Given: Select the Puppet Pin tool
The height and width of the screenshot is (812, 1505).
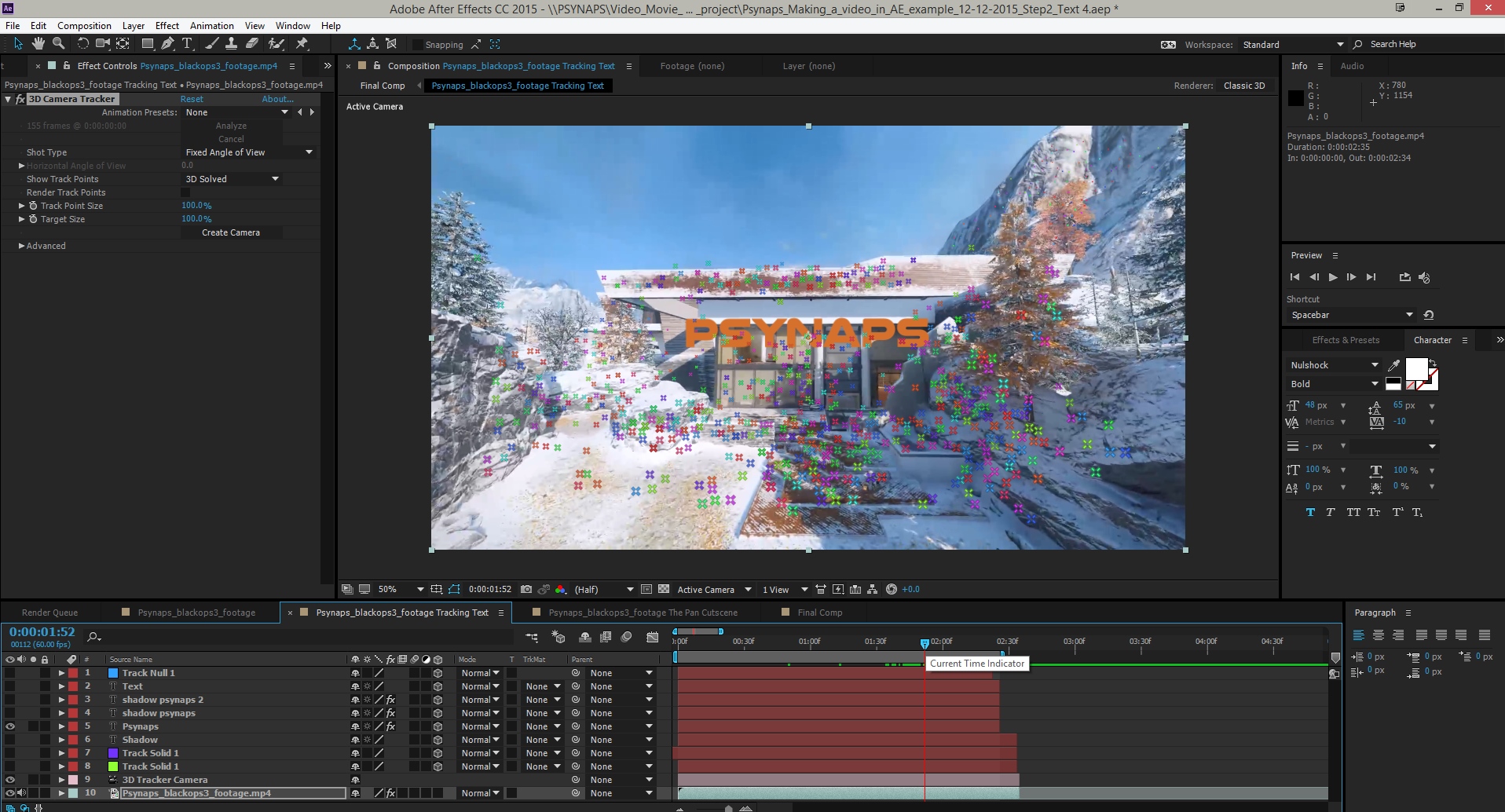Looking at the screenshot, I should pos(302,44).
